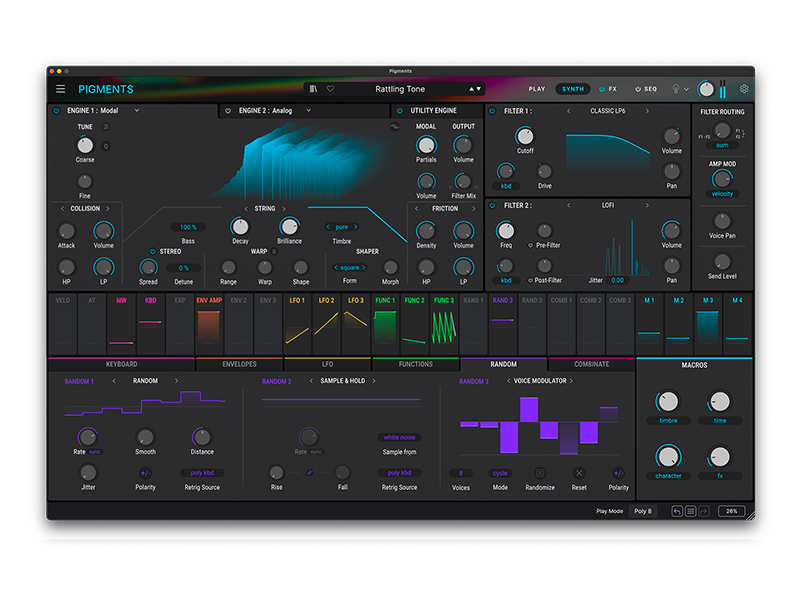Open Play Mode Poly 8 dropdown
800x600 pixels.
click(x=643, y=511)
